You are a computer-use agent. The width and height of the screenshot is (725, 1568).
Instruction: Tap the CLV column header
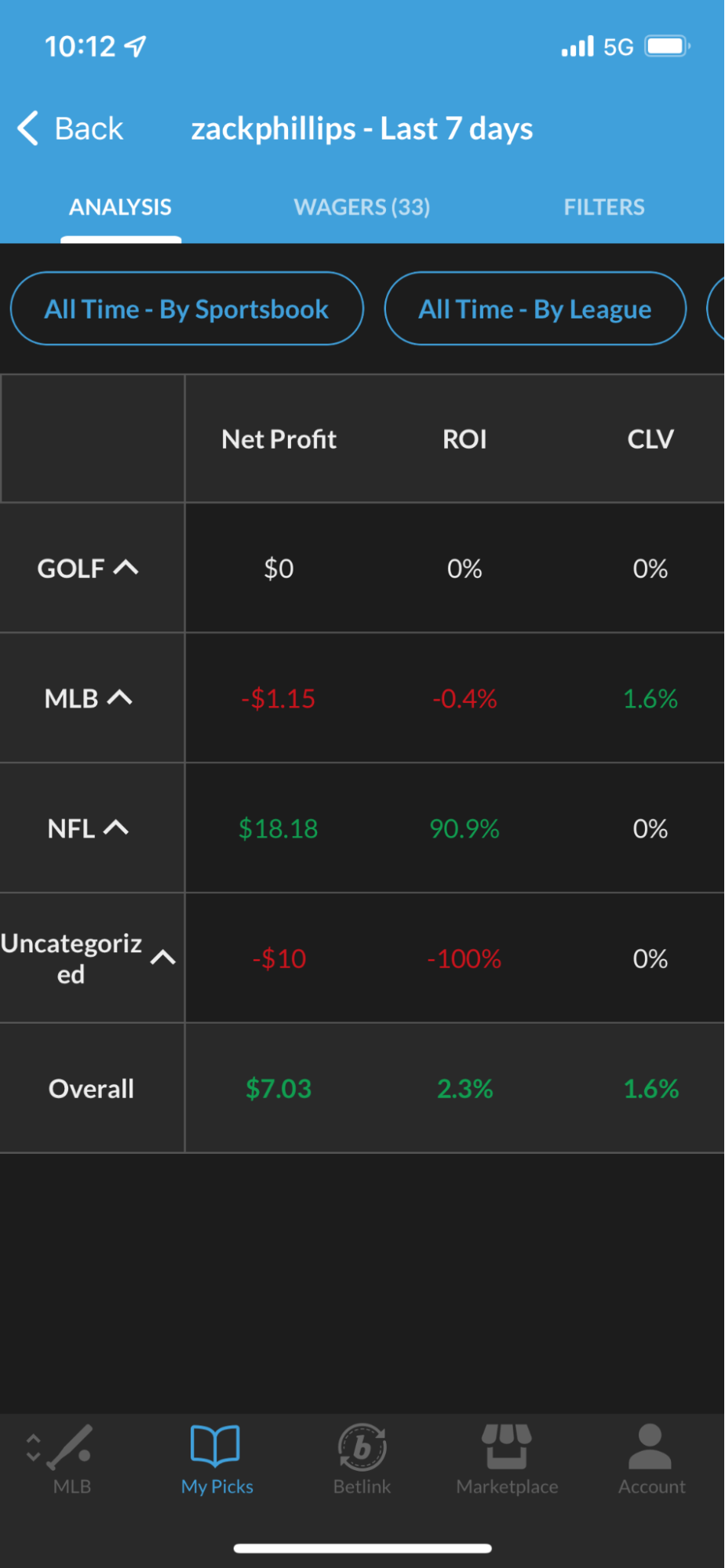click(650, 438)
